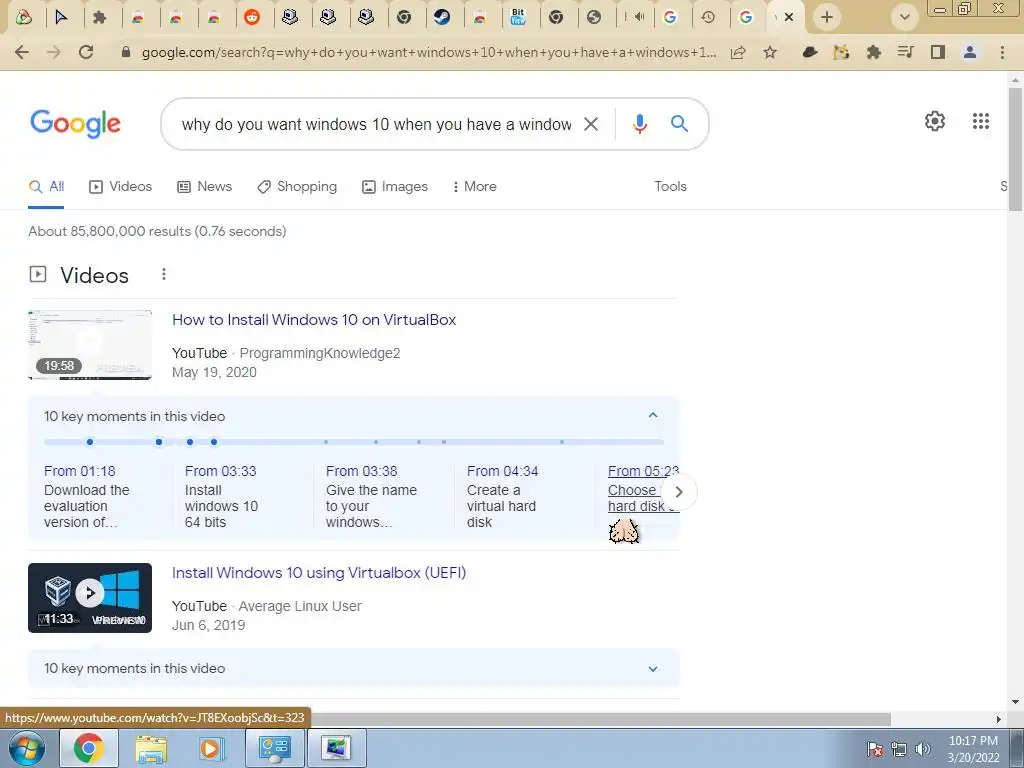This screenshot has height=768, width=1024.
Task: Collapse the first video's key moments
Action: click(653, 415)
